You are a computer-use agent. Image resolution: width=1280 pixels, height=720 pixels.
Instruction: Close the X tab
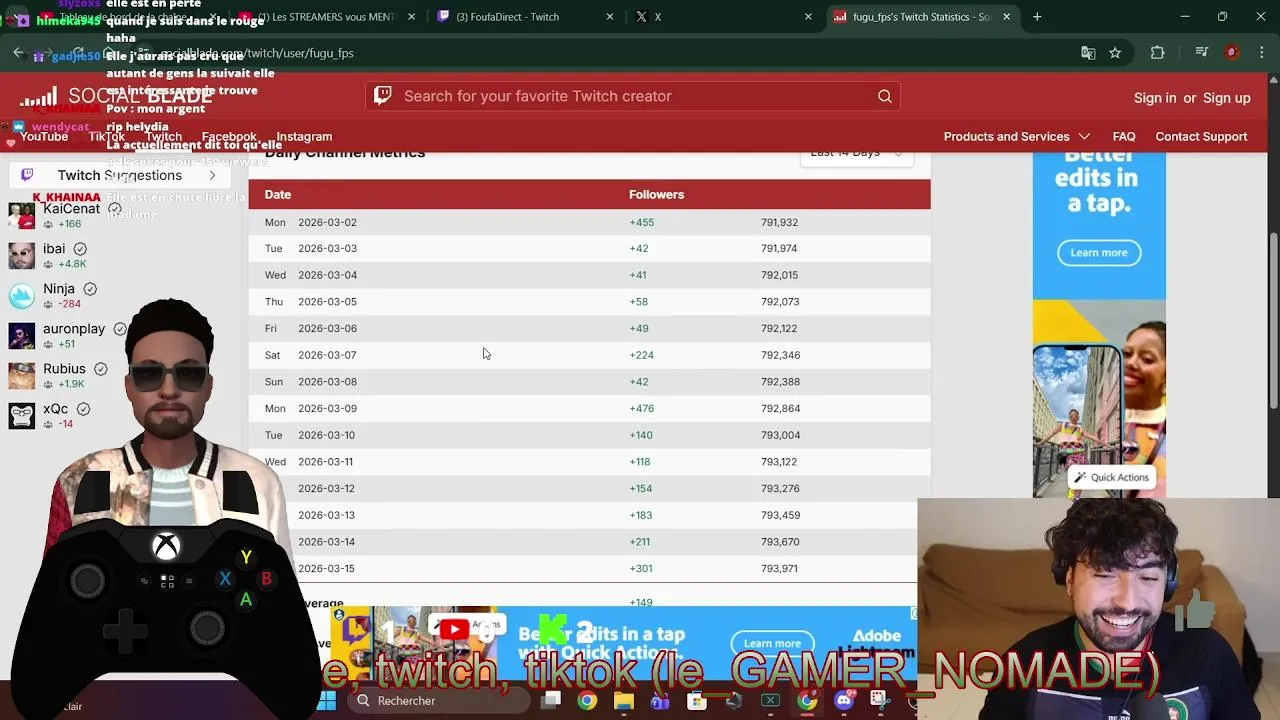pos(808,17)
